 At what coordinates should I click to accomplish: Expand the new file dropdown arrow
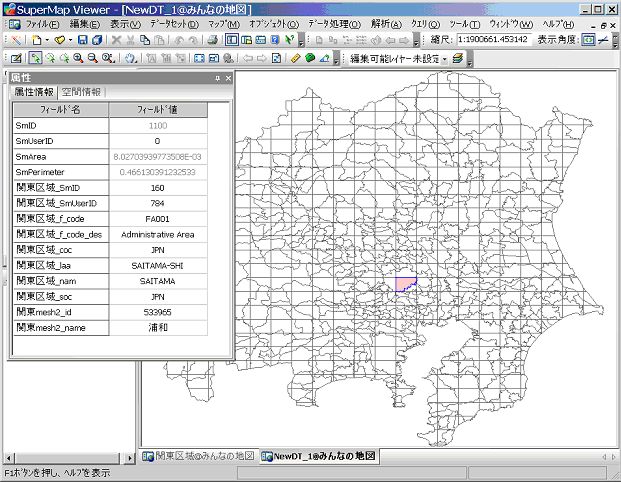pyautogui.click(x=46, y=40)
